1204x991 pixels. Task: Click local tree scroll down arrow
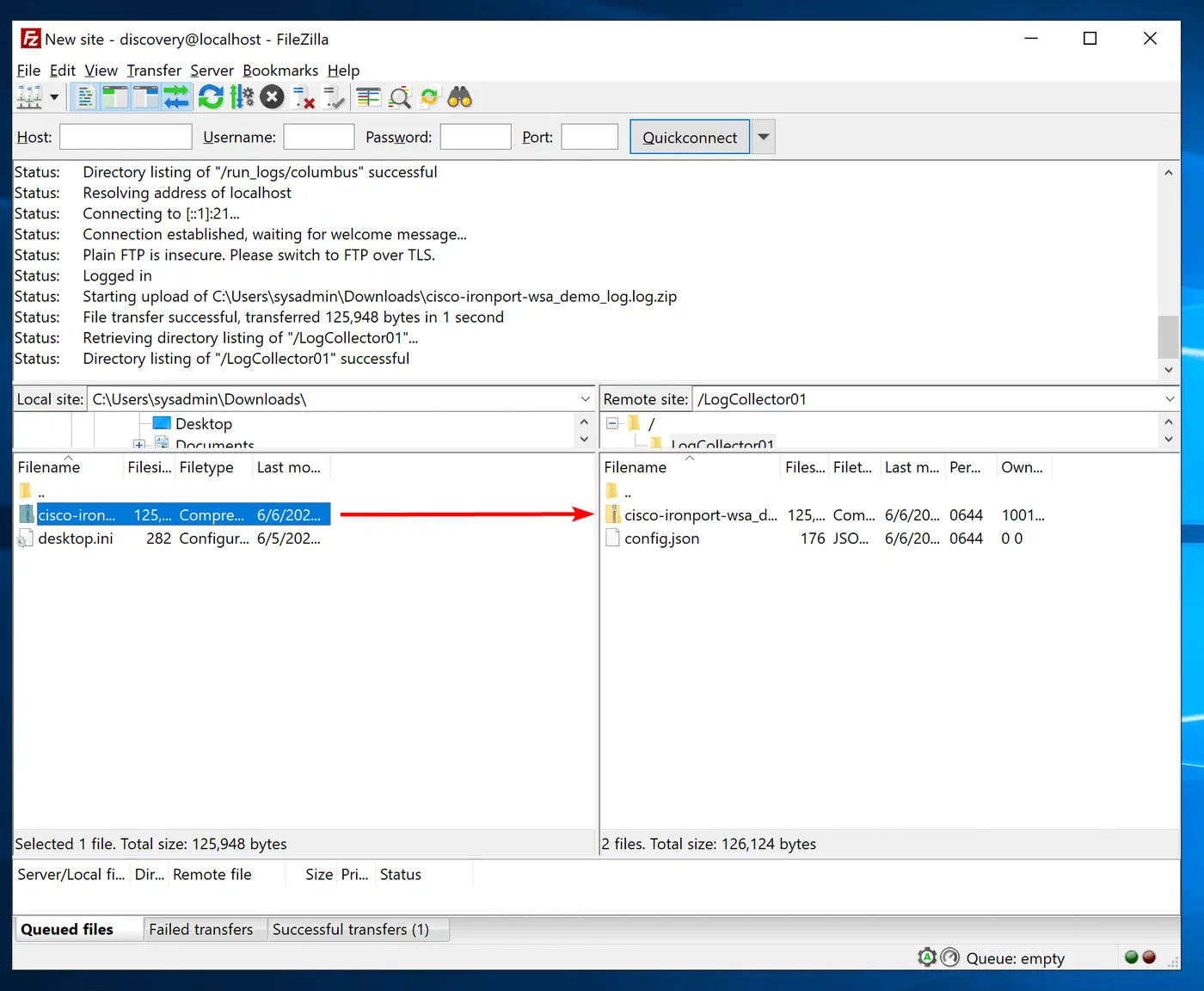tap(584, 439)
